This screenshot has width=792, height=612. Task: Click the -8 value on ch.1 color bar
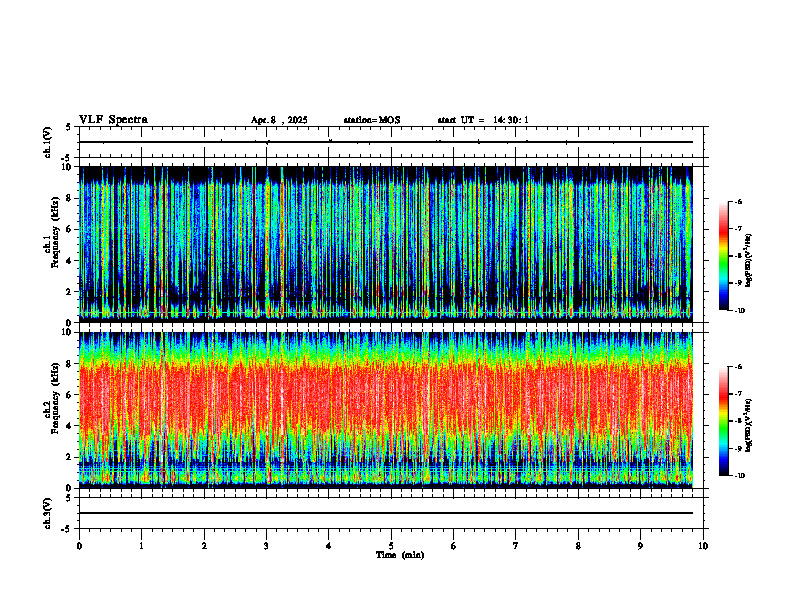(x=738, y=256)
